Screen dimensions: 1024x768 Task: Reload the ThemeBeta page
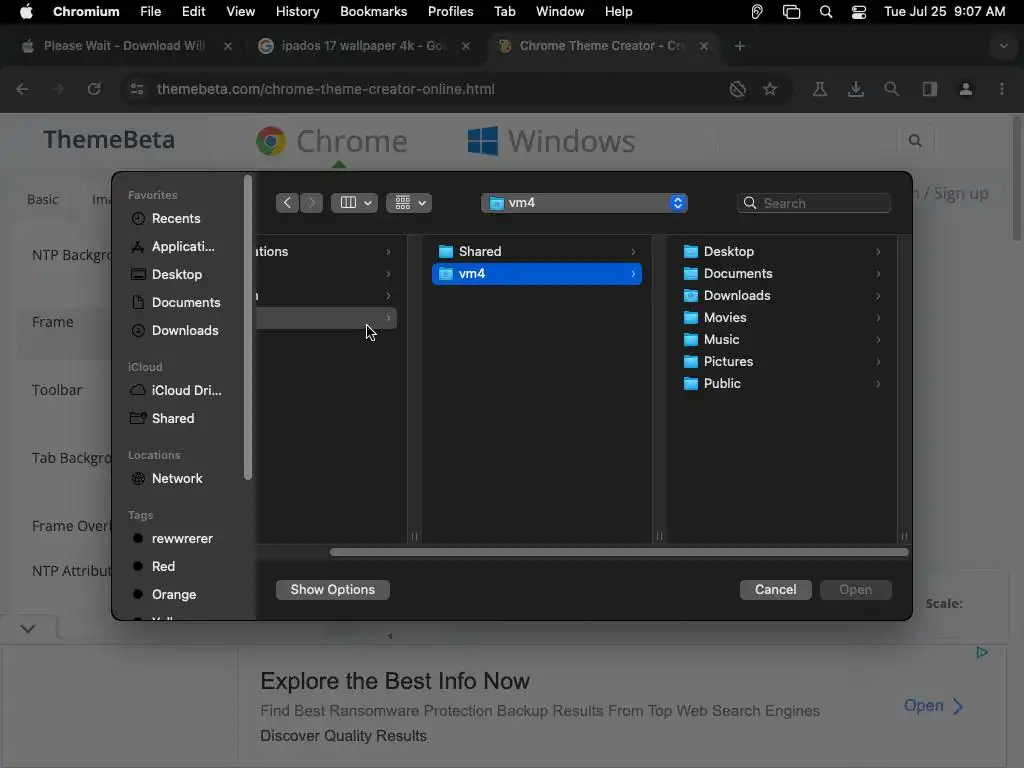pyautogui.click(x=94, y=89)
